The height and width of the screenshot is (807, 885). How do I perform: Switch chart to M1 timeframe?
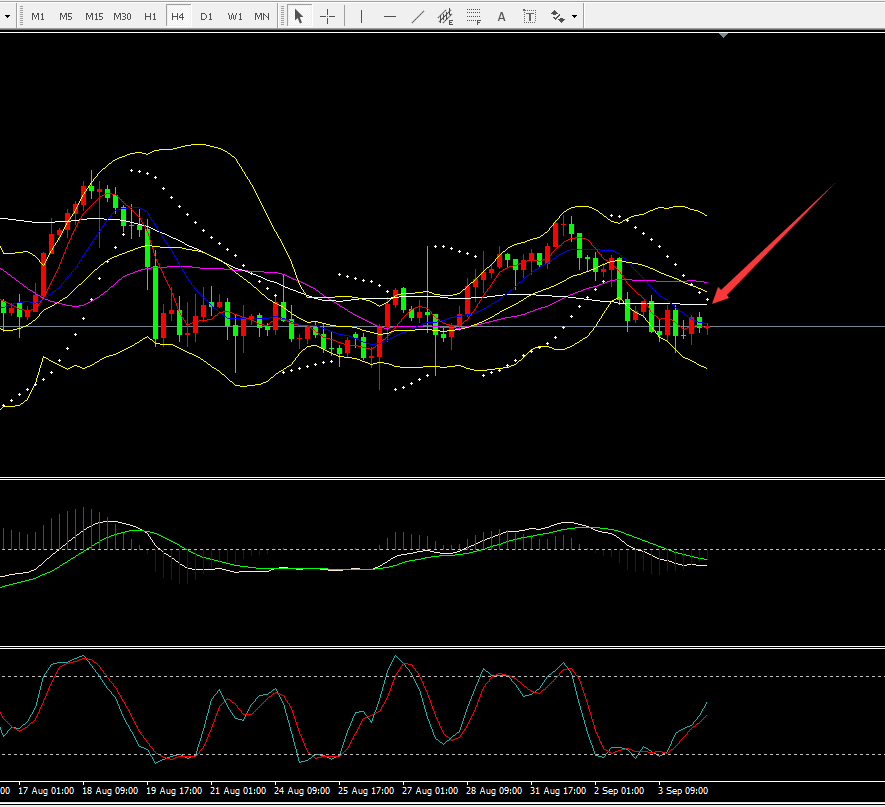(38, 16)
